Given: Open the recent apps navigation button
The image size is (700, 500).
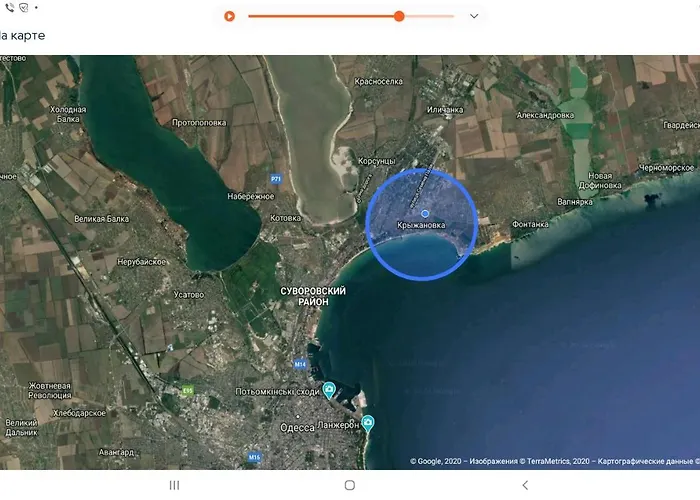Looking at the screenshot, I should coord(175,485).
